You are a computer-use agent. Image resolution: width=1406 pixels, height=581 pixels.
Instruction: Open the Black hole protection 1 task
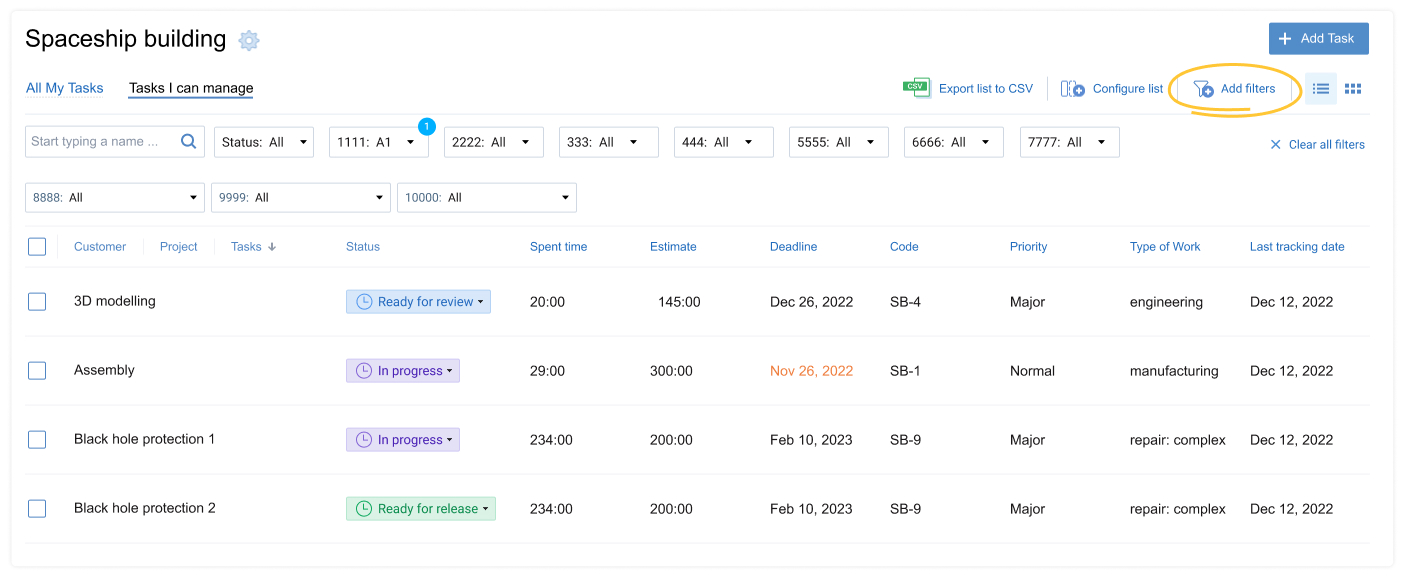145,439
